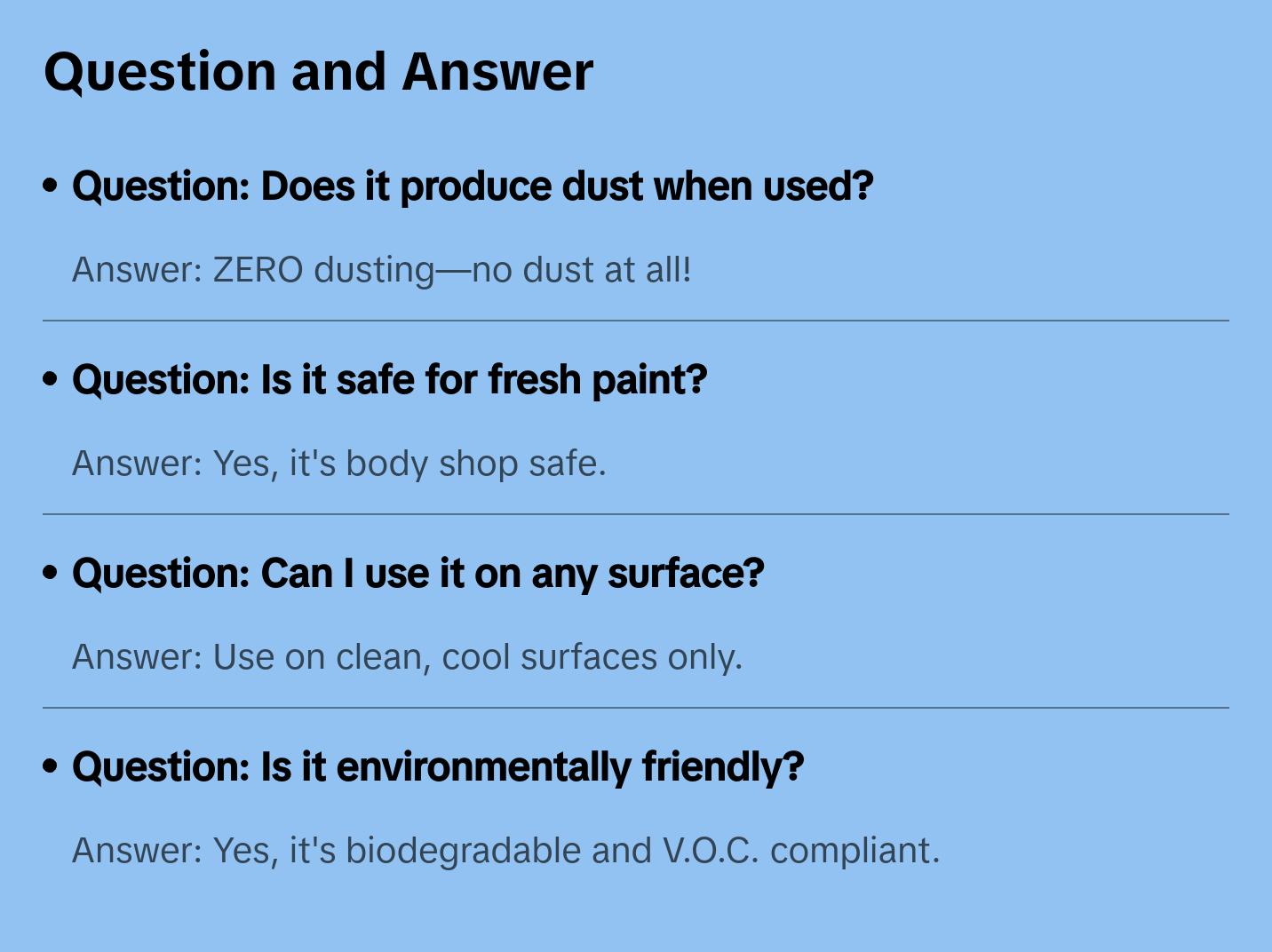This screenshot has height=952, width=1272.
Task: Click the word "Answer" in the heading
Action: click(497, 72)
